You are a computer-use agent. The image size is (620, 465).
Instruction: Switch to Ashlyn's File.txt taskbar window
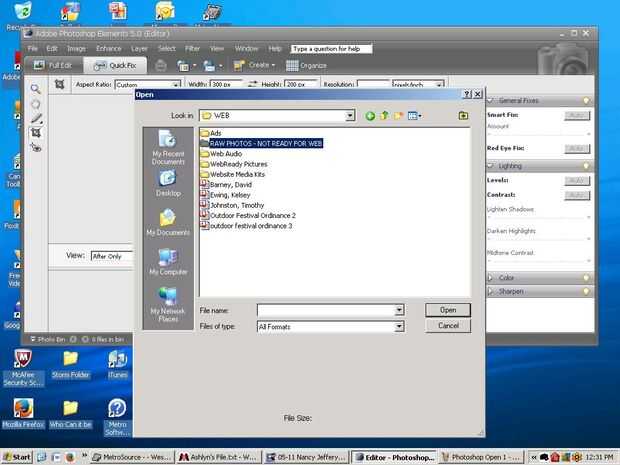click(218, 457)
